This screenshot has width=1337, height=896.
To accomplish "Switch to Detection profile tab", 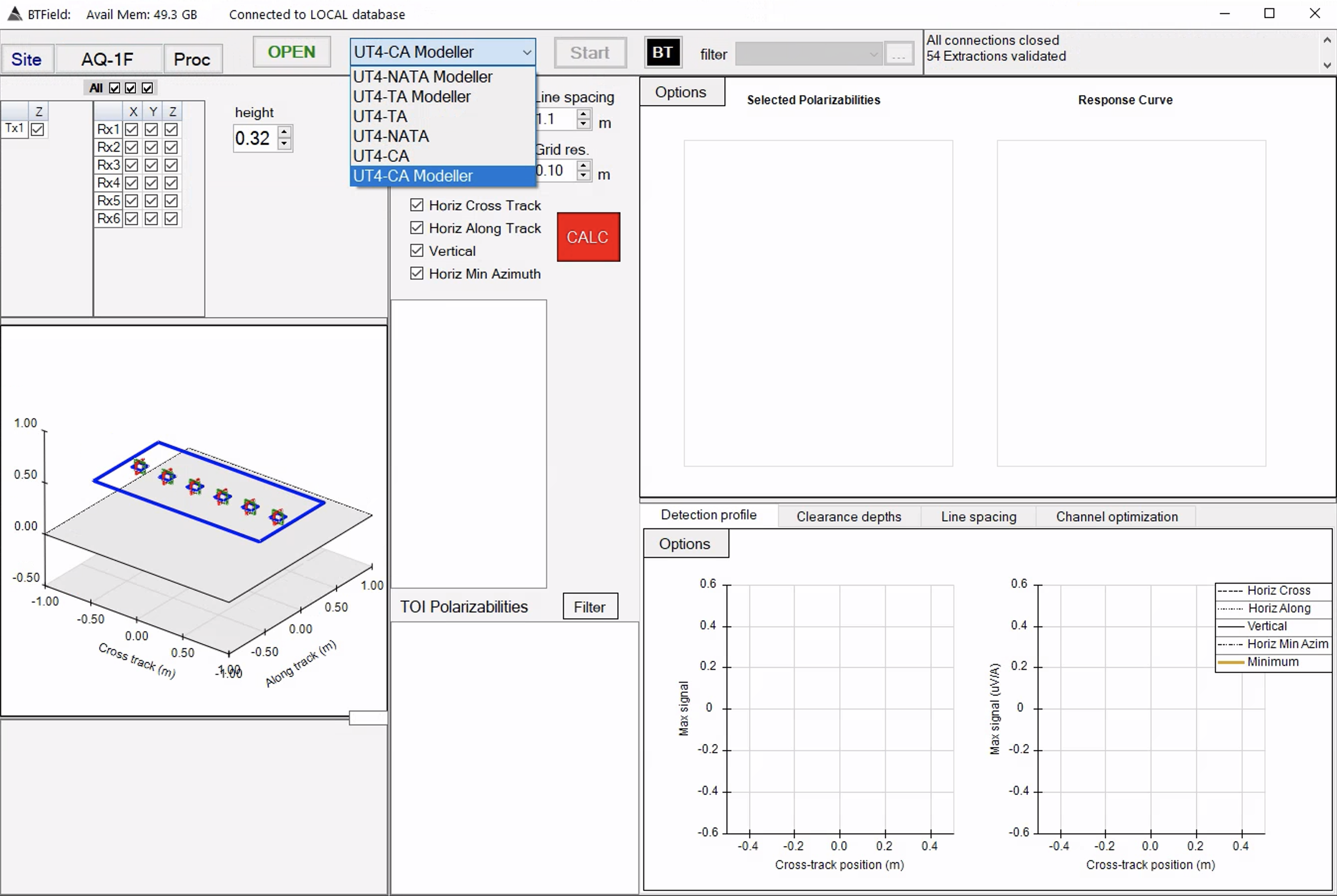I will (709, 515).
